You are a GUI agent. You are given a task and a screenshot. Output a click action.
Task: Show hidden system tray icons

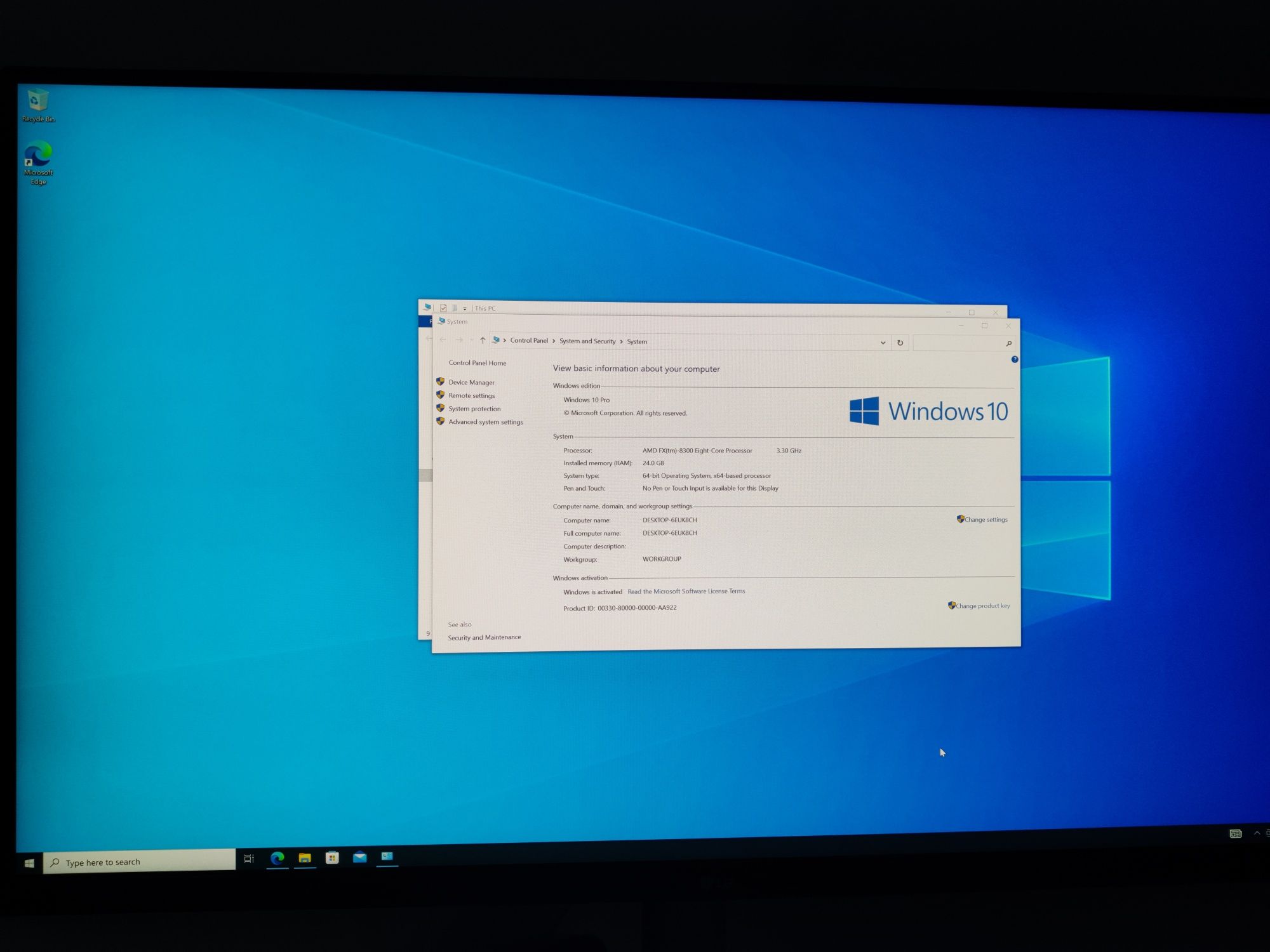coord(1257,833)
